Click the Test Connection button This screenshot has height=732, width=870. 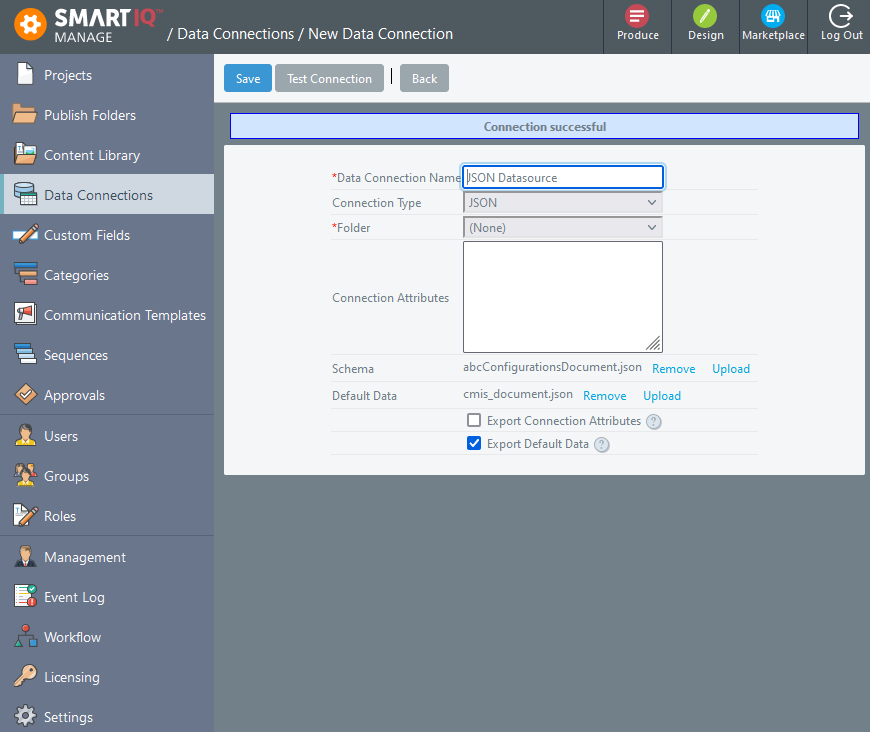pos(329,78)
